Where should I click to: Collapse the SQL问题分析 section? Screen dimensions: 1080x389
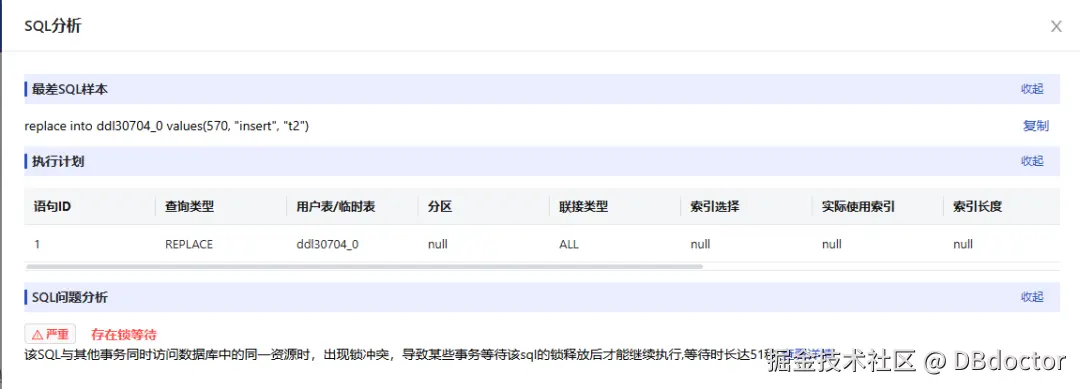(x=1032, y=297)
